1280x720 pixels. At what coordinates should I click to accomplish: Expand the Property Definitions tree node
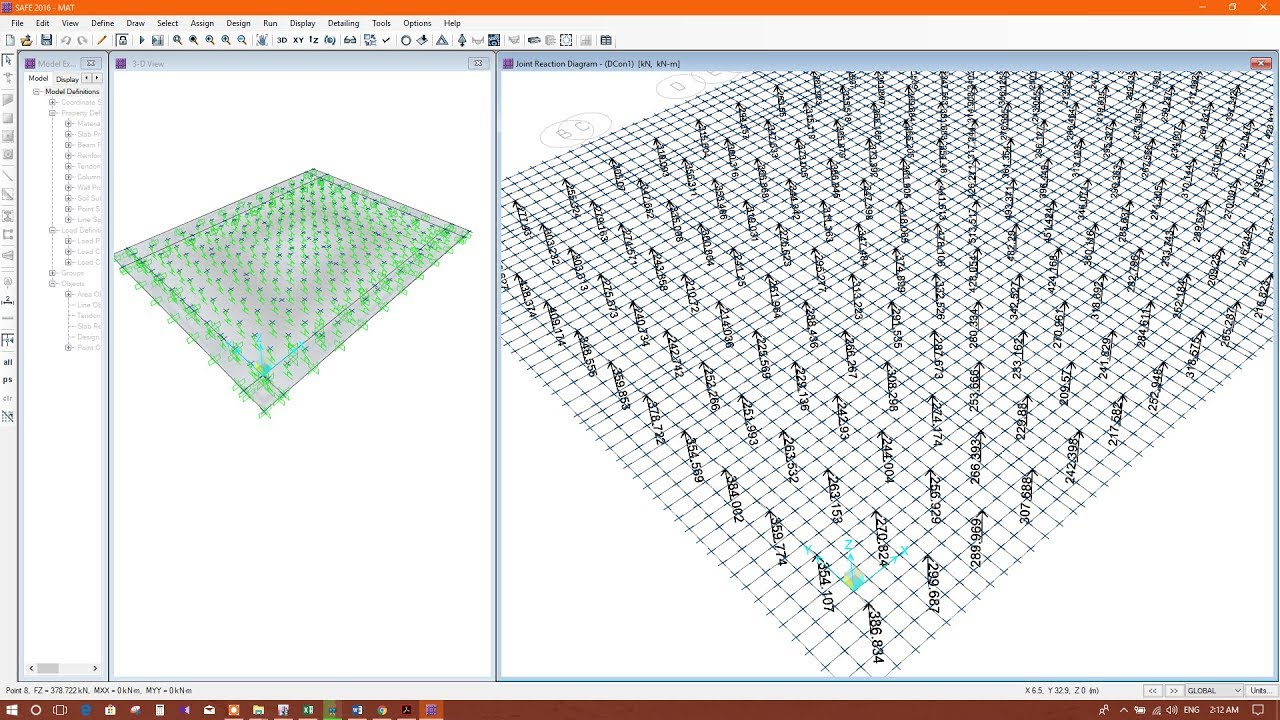(50, 113)
